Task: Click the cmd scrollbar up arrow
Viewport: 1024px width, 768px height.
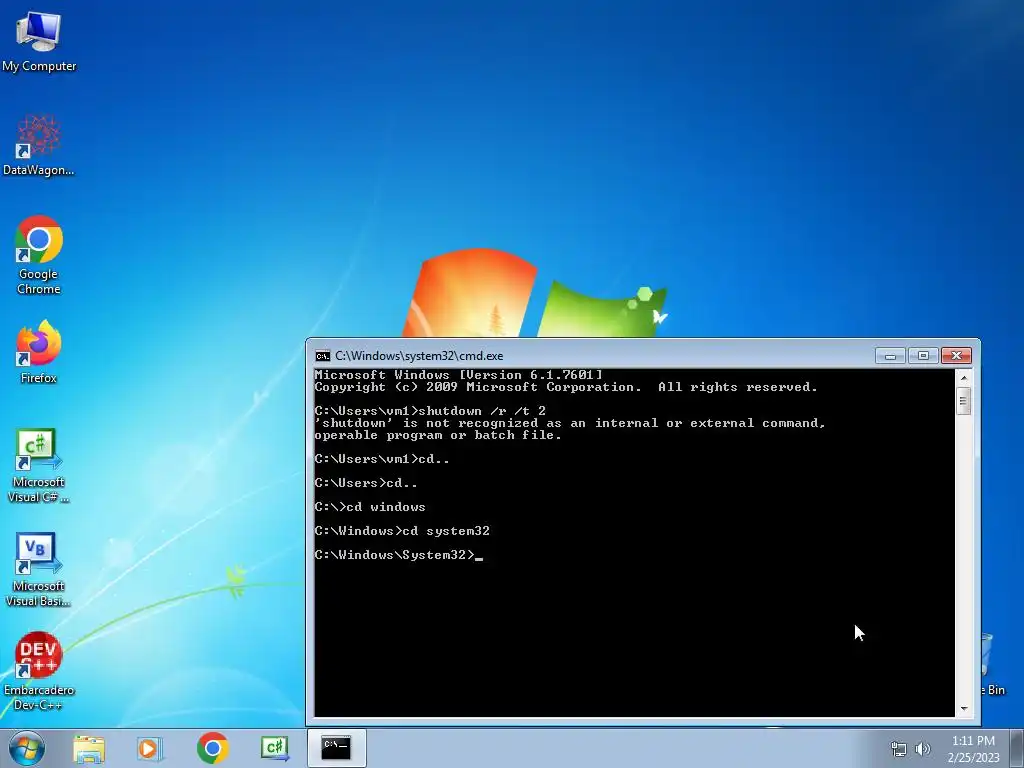Action: click(963, 377)
